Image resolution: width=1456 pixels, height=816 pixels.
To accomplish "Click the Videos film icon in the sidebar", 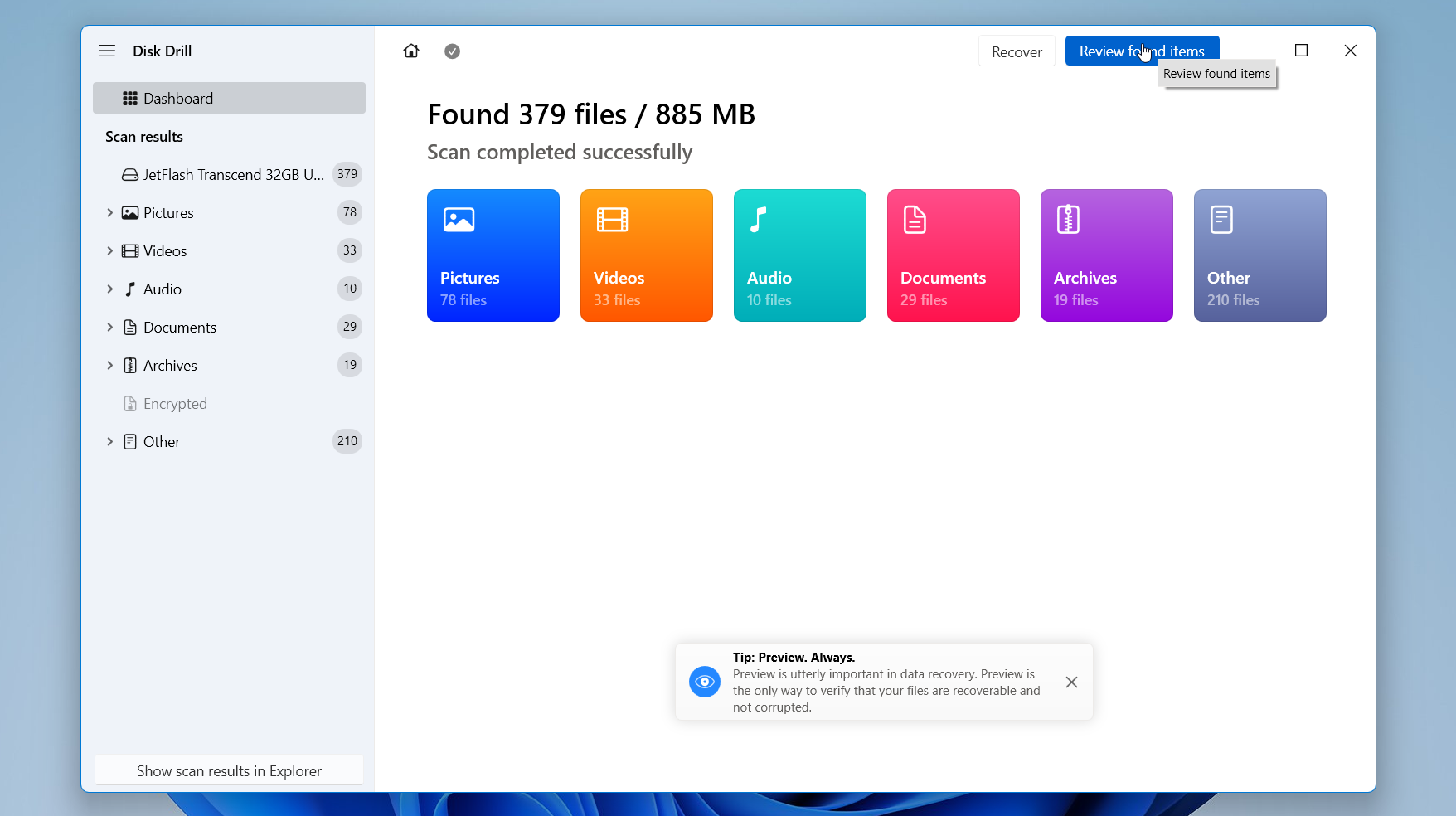I will click(130, 251).
